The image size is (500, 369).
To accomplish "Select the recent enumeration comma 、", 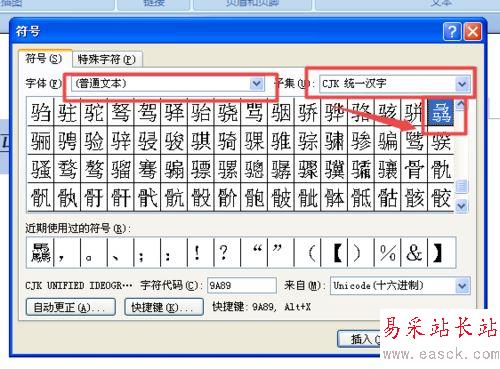I will click(120, 252).
